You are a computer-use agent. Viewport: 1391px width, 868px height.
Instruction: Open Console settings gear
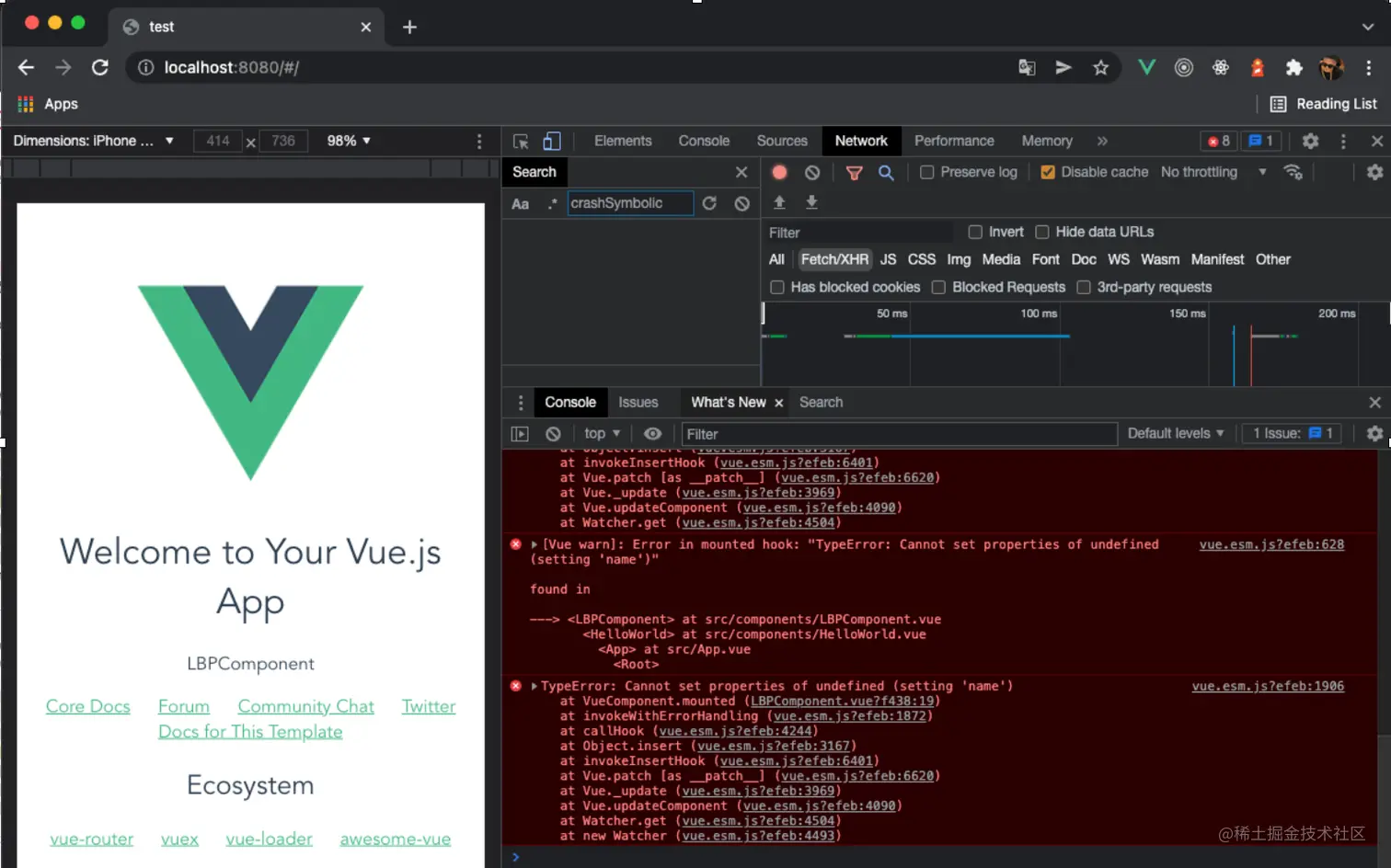pyautogui.click(x=1374, y=434)
